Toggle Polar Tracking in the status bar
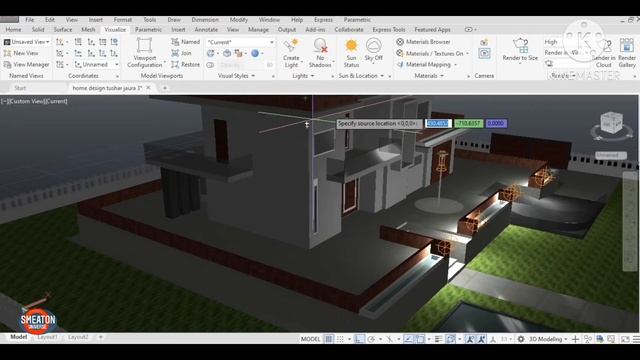The width and height of the screenshot is (640, 360). point(371,339)
